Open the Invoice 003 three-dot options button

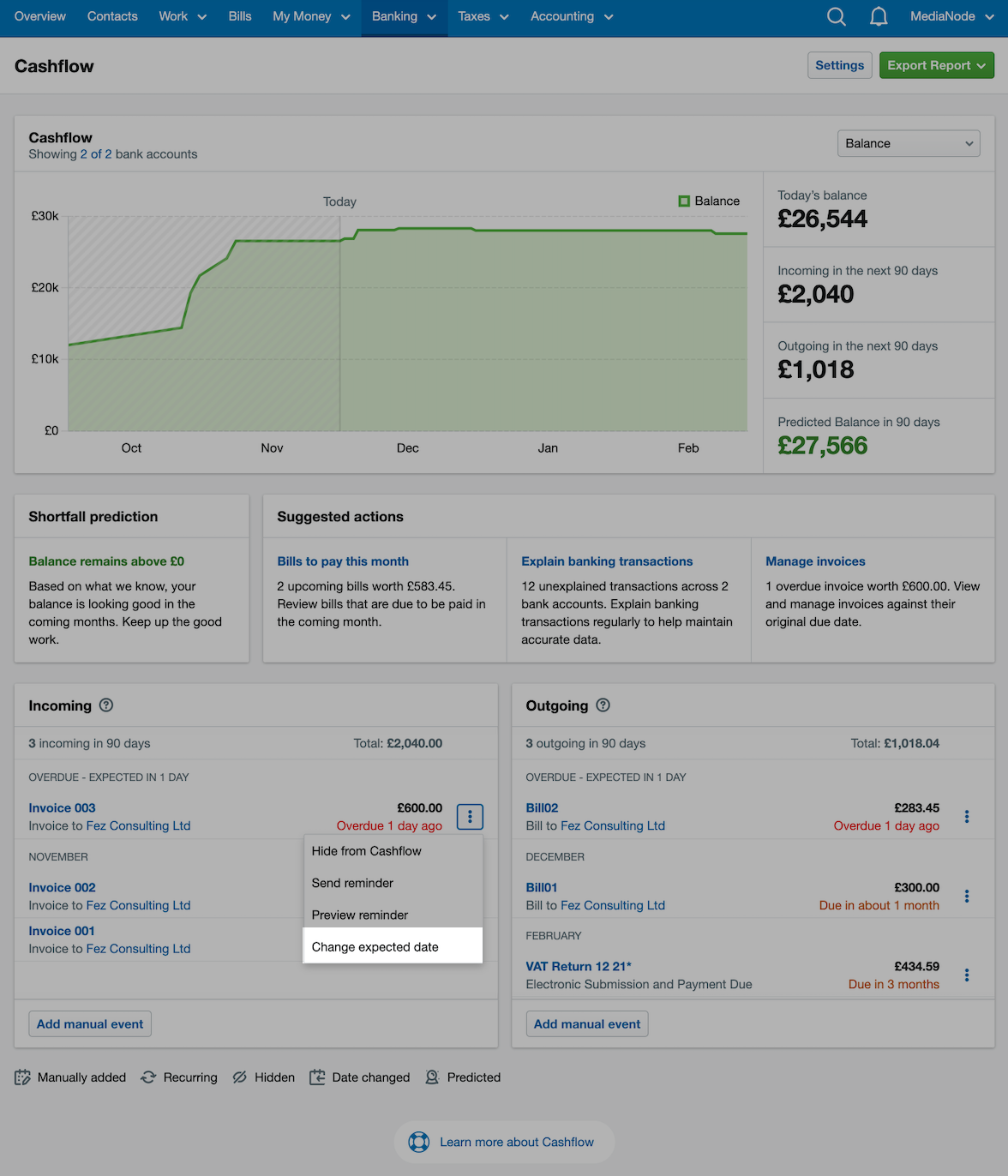click(x=470, y=817)
